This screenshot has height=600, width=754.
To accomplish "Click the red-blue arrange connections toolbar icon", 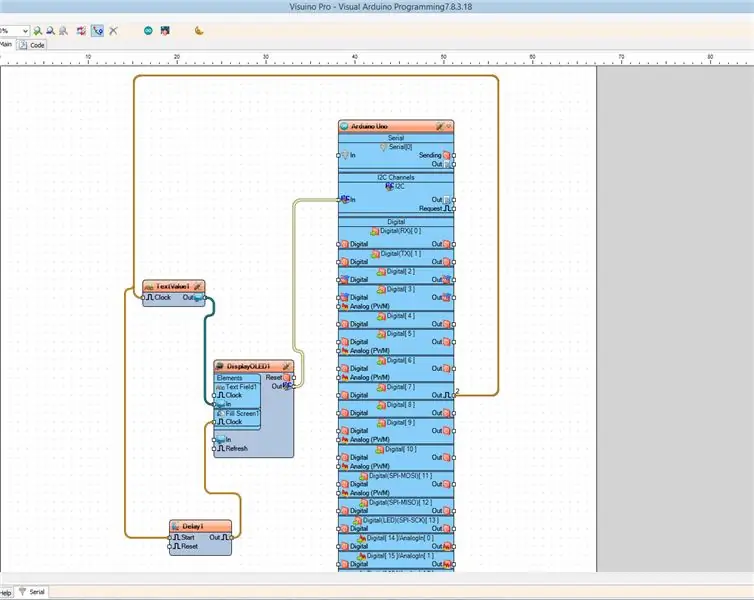I will (81, 31).
